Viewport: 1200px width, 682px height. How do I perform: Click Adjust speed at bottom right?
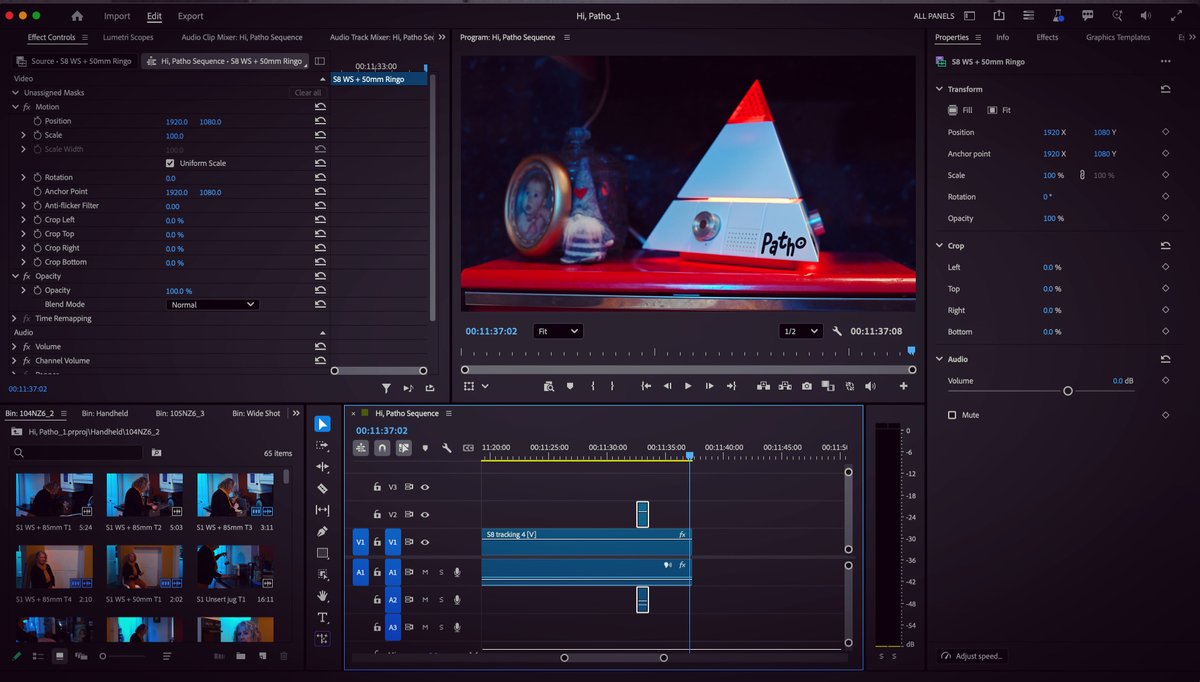pos(971,656)
